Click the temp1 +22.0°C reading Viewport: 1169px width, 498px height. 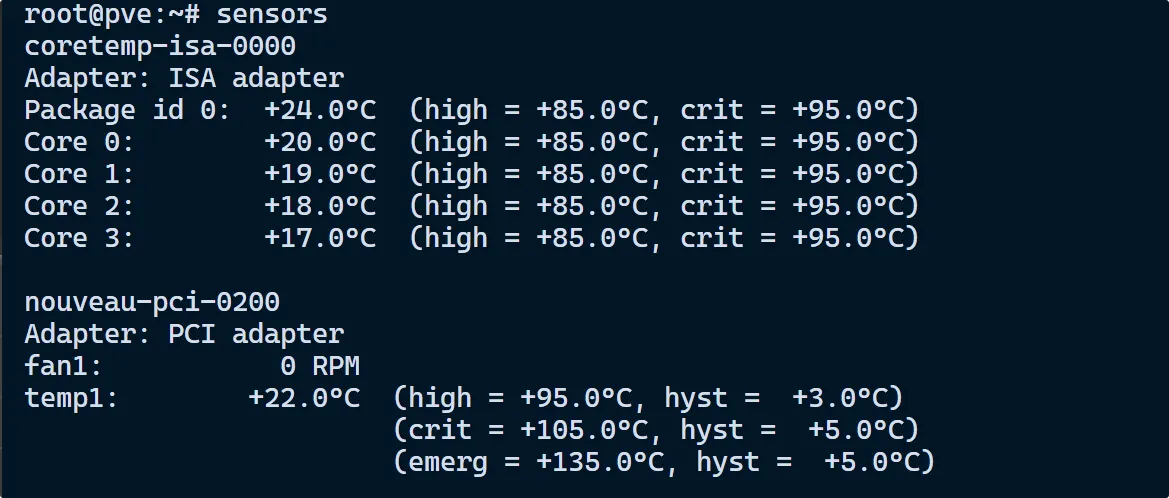click(304, 398)
